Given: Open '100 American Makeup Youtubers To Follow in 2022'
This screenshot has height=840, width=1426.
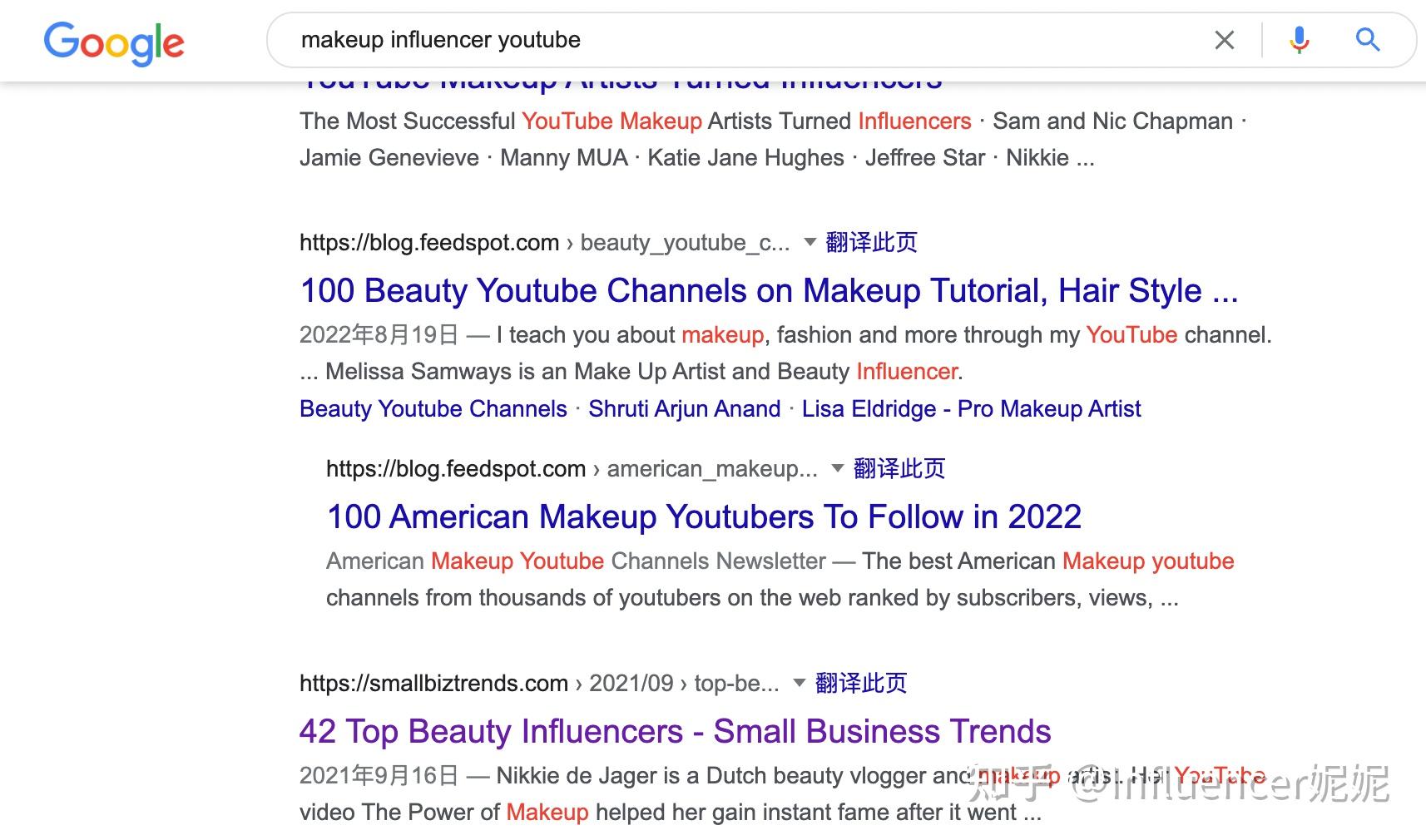Looking at the screenshot, I should 704,517.
